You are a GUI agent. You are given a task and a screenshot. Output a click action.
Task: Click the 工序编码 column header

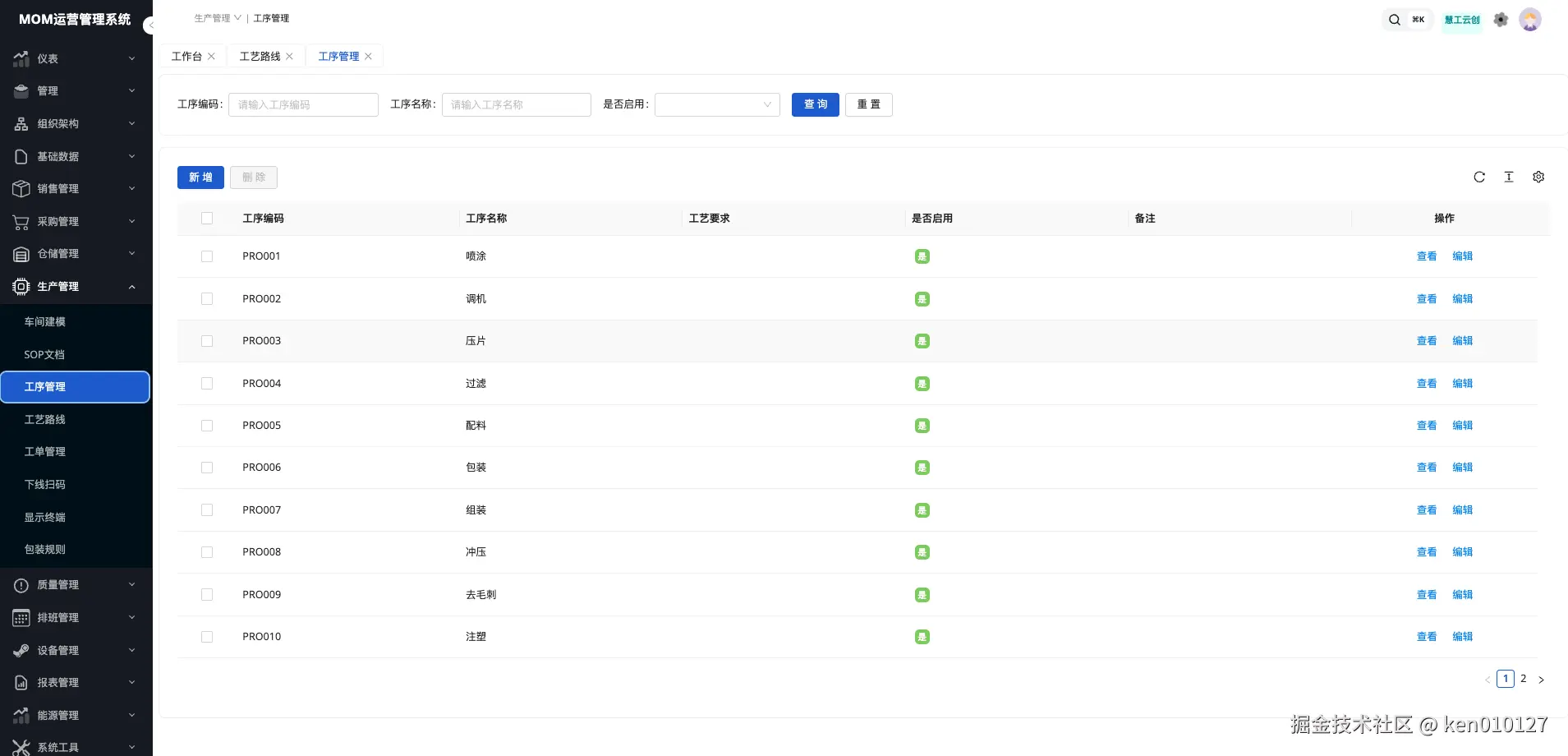(263, 219)
